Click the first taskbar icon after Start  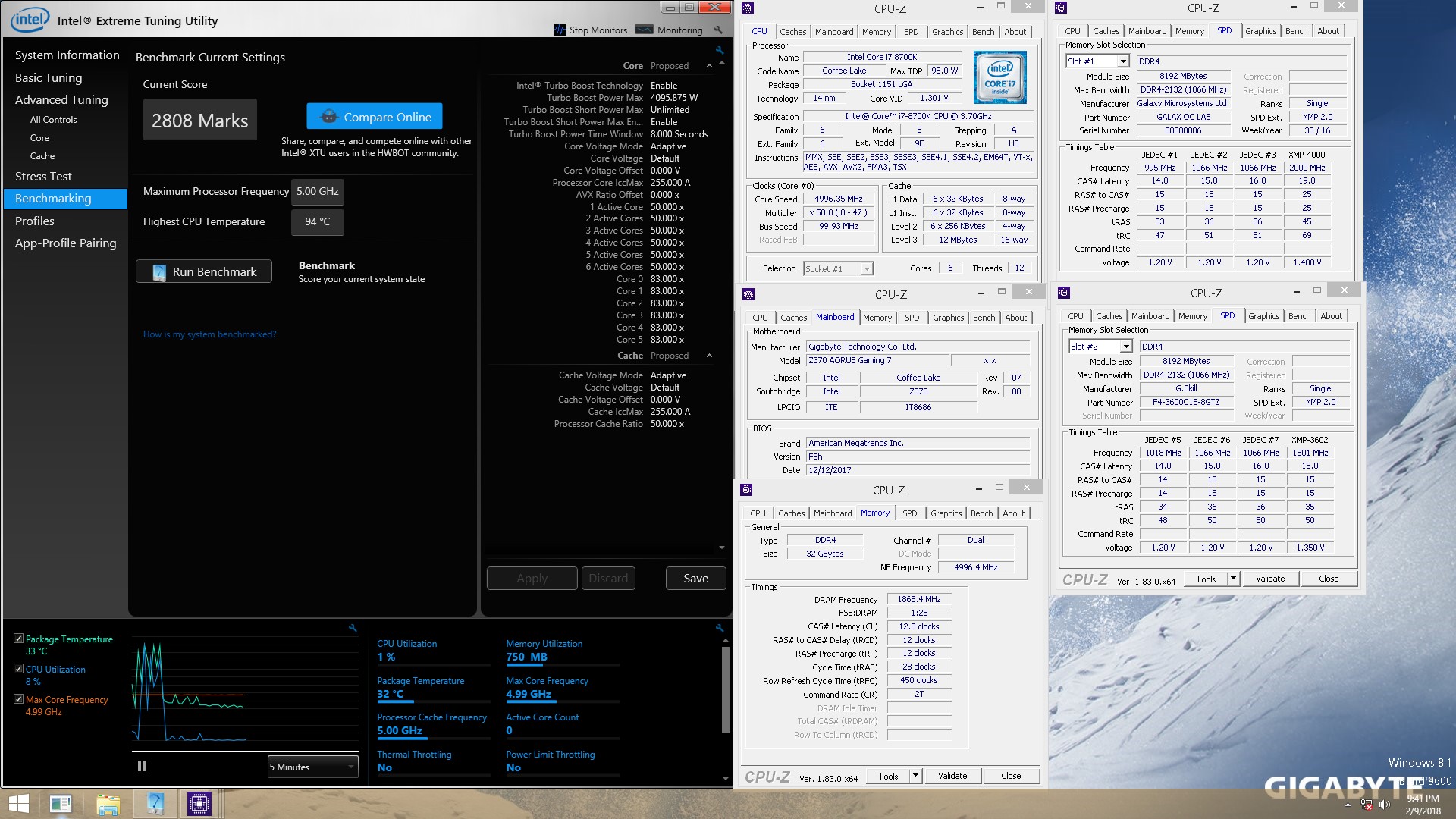pos(61,804)
